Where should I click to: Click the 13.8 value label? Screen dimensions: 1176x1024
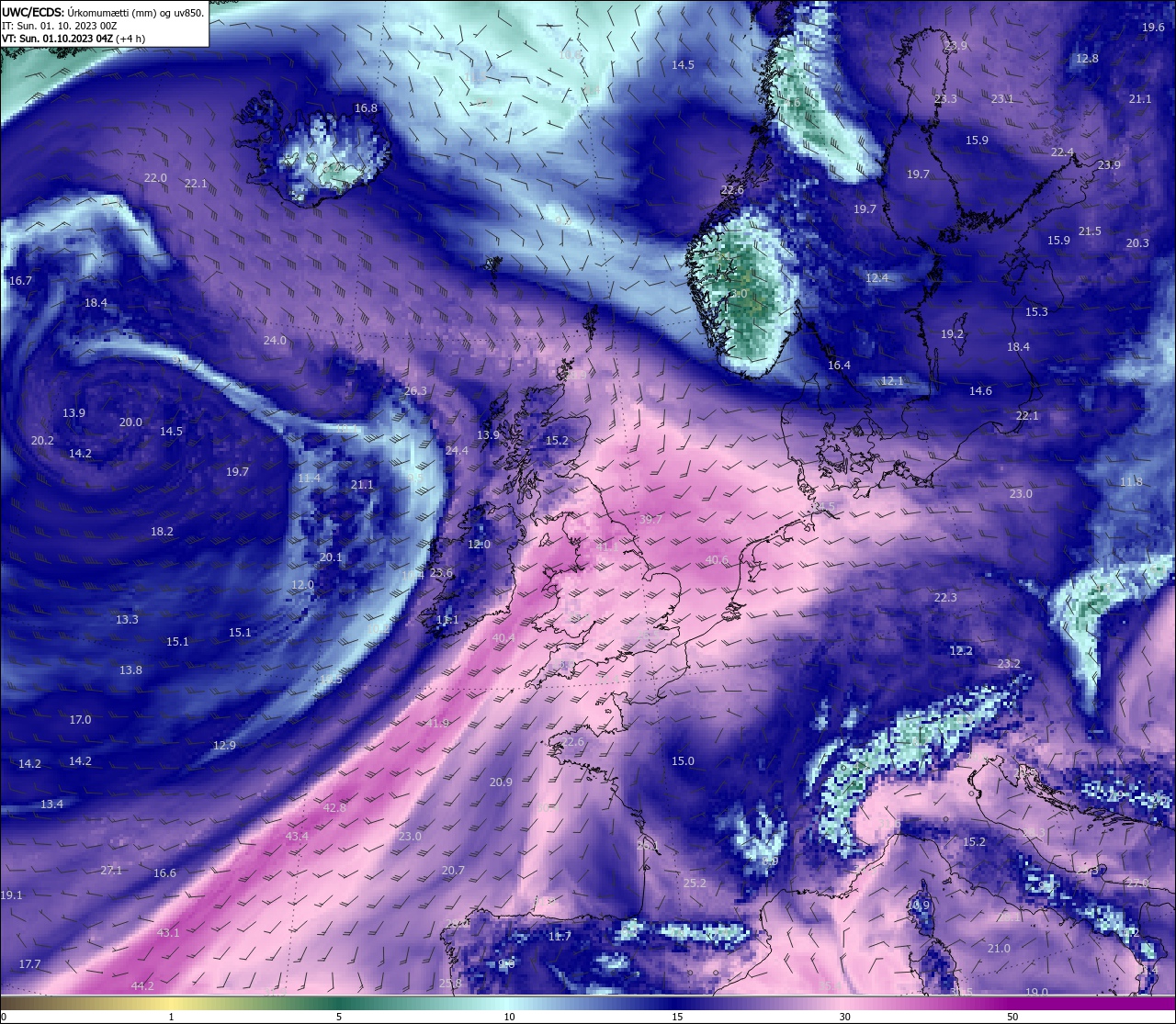click(x=130, y=670)
